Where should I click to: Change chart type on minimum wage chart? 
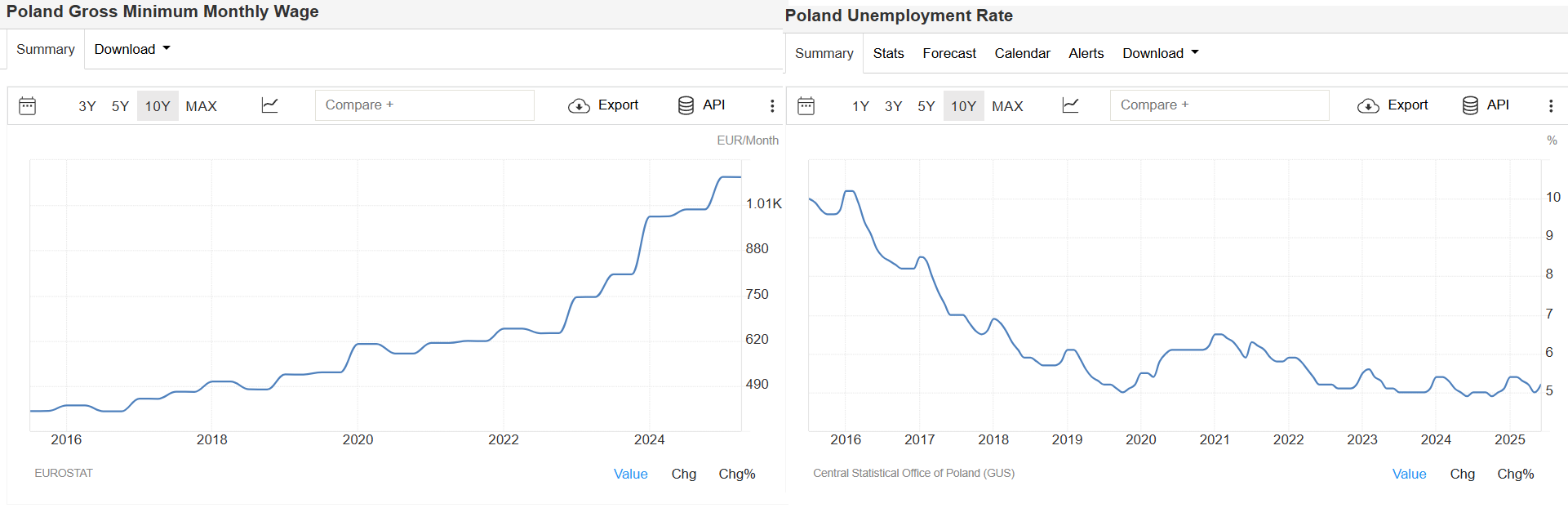point(270,105)
